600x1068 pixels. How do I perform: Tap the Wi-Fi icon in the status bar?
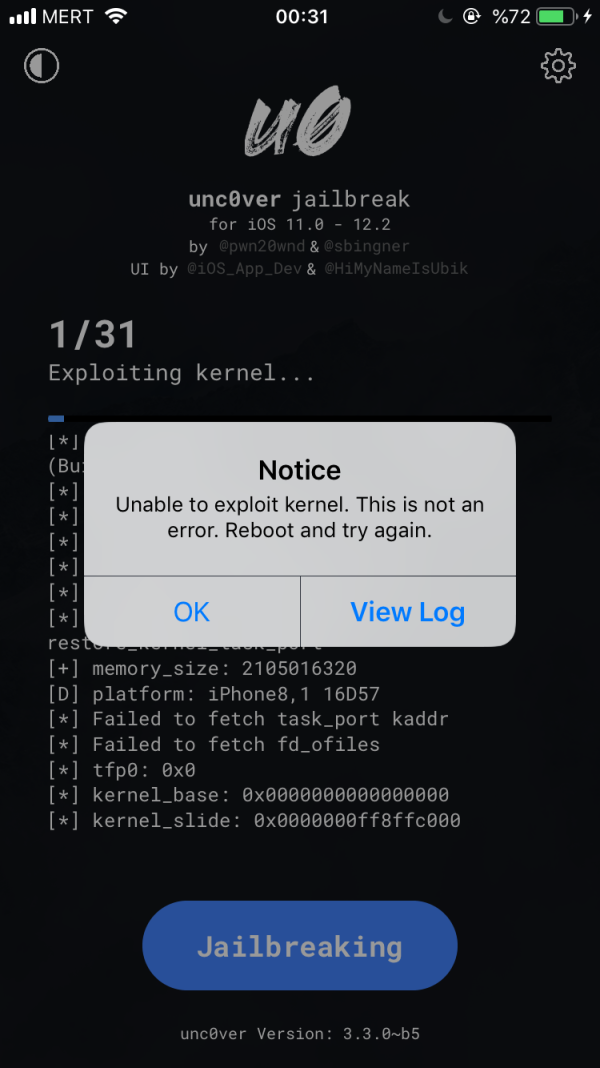[x=117, y=17]
